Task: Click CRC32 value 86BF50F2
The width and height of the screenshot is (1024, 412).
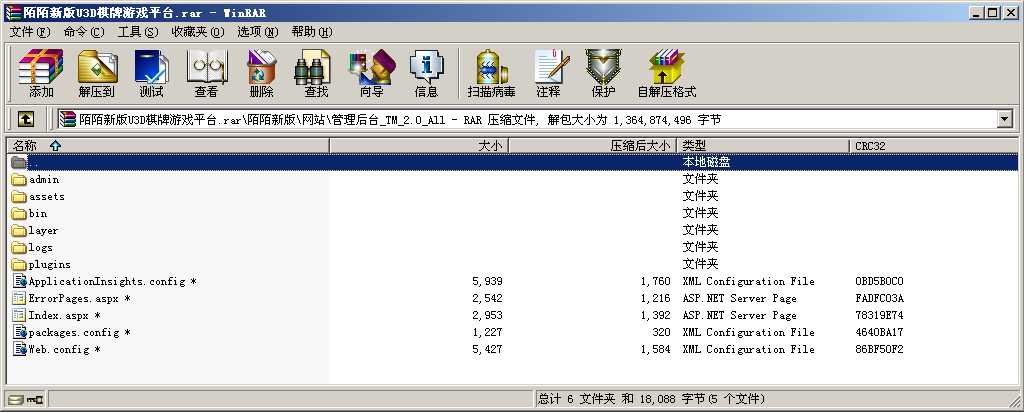Action: pos(879,349)
